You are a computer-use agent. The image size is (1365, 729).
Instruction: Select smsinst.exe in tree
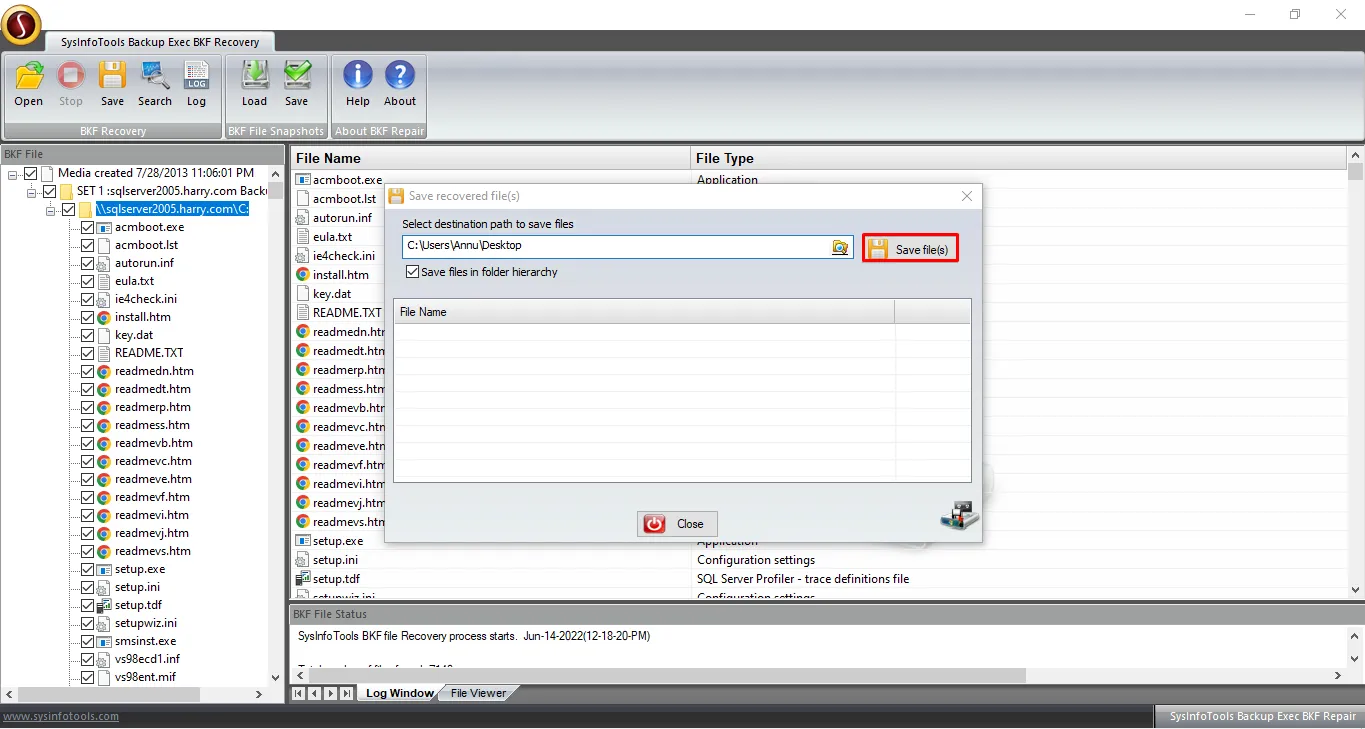click(x=145, y=641)
